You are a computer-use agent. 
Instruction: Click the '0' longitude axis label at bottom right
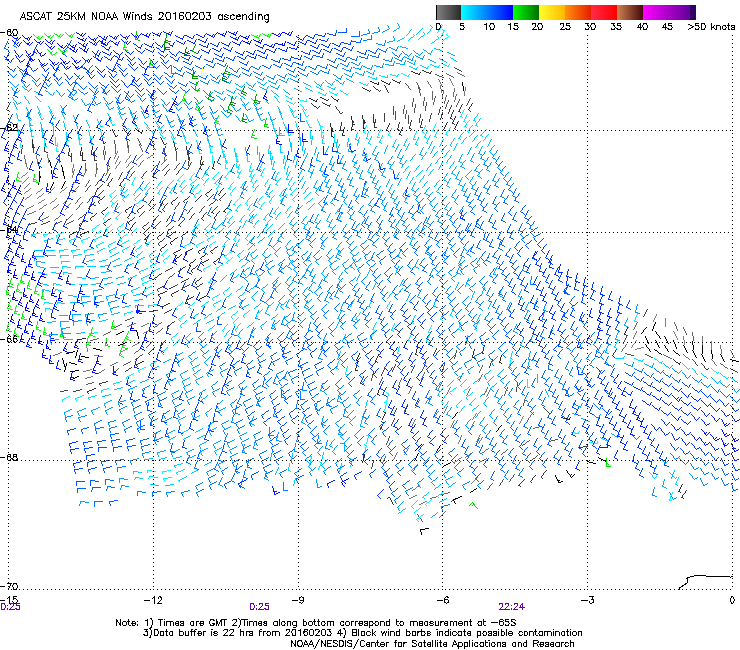(732, 600)
